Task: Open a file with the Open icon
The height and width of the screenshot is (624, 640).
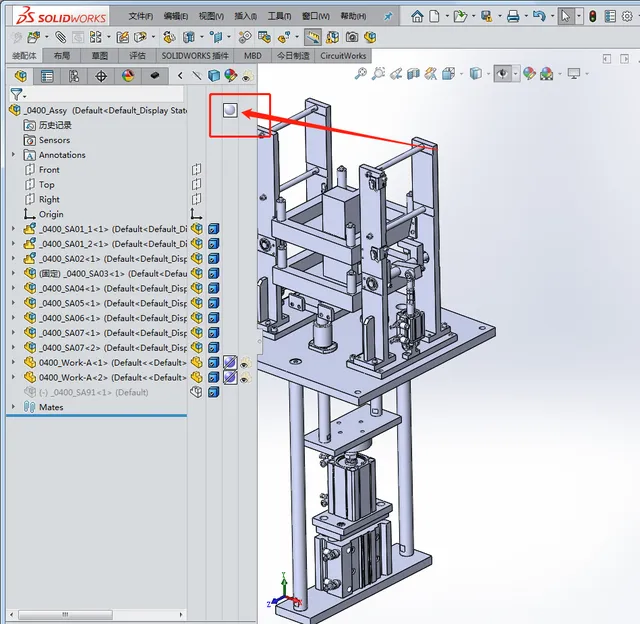Action: (x=460, y=16)
